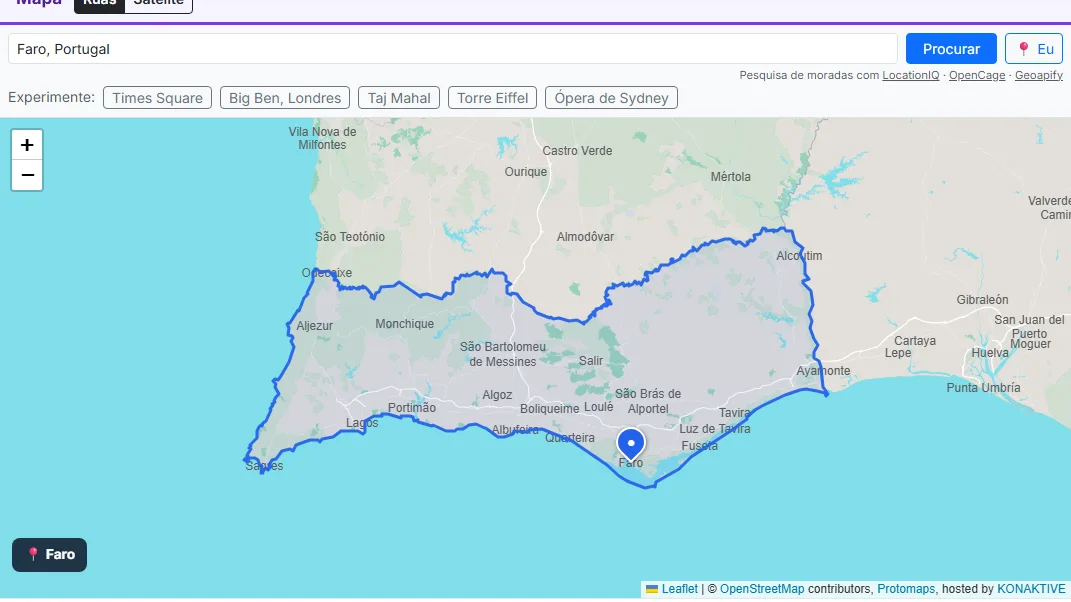Click the Algoz map label

497,395
